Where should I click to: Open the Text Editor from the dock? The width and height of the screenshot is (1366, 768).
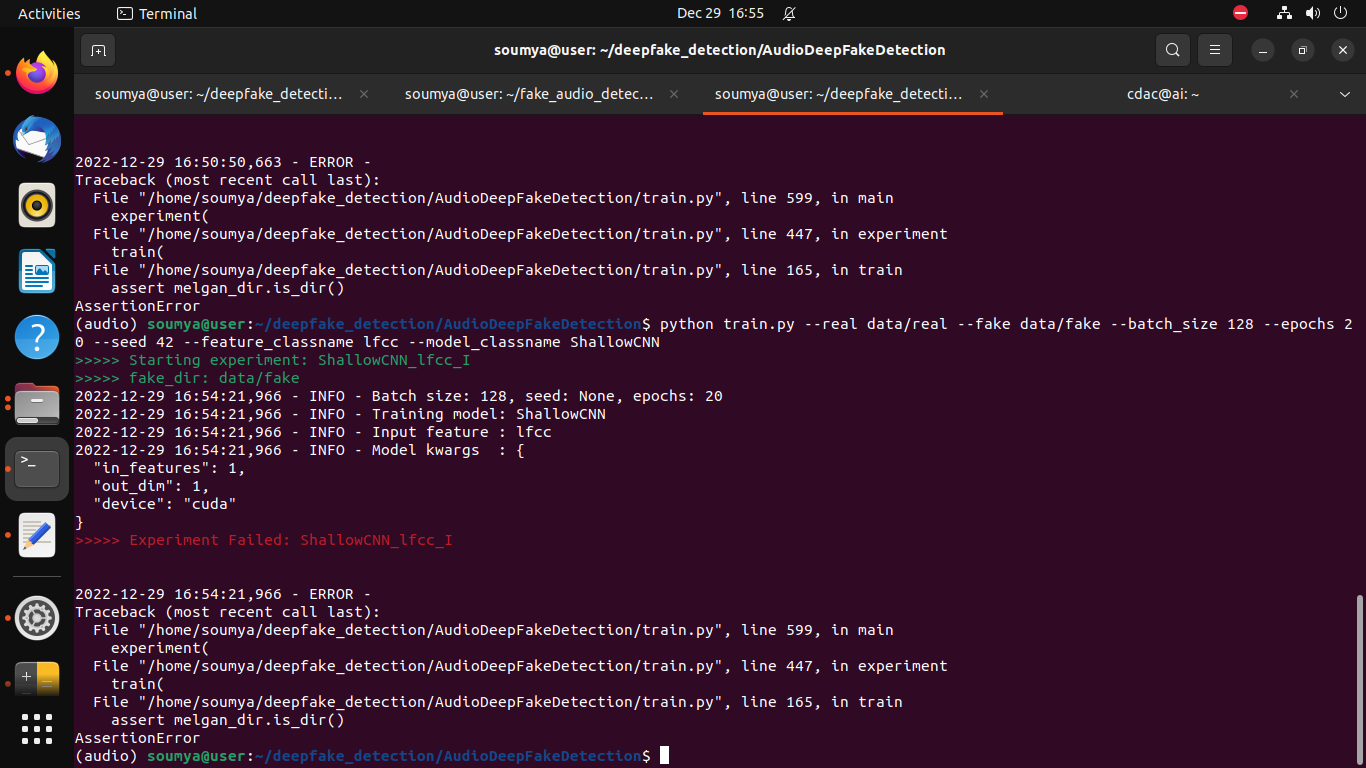point(36,535)
